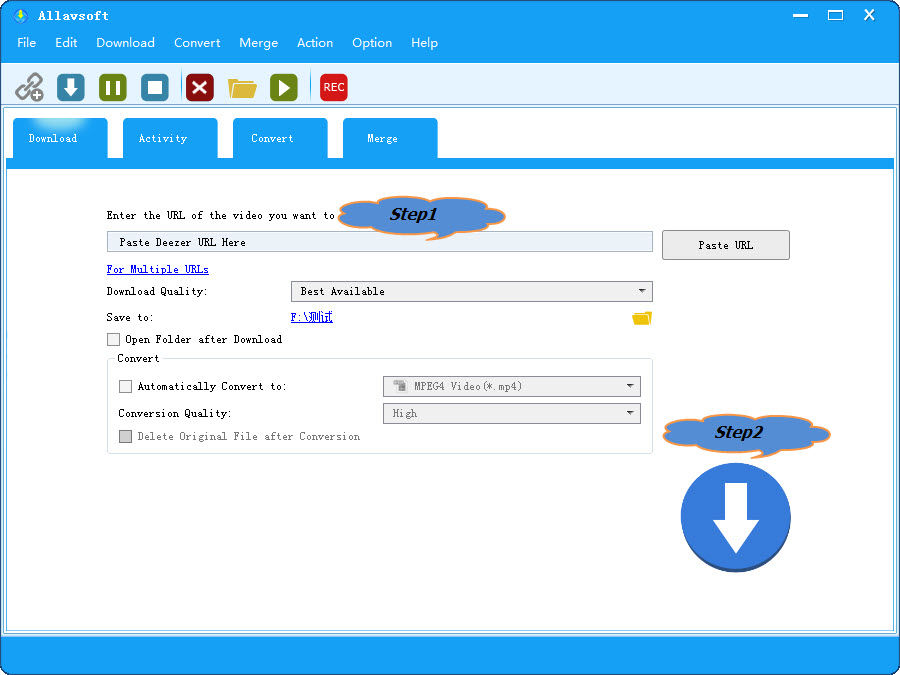
Task: Start recording with the red REC icon
Action: [x=333, y=87]
